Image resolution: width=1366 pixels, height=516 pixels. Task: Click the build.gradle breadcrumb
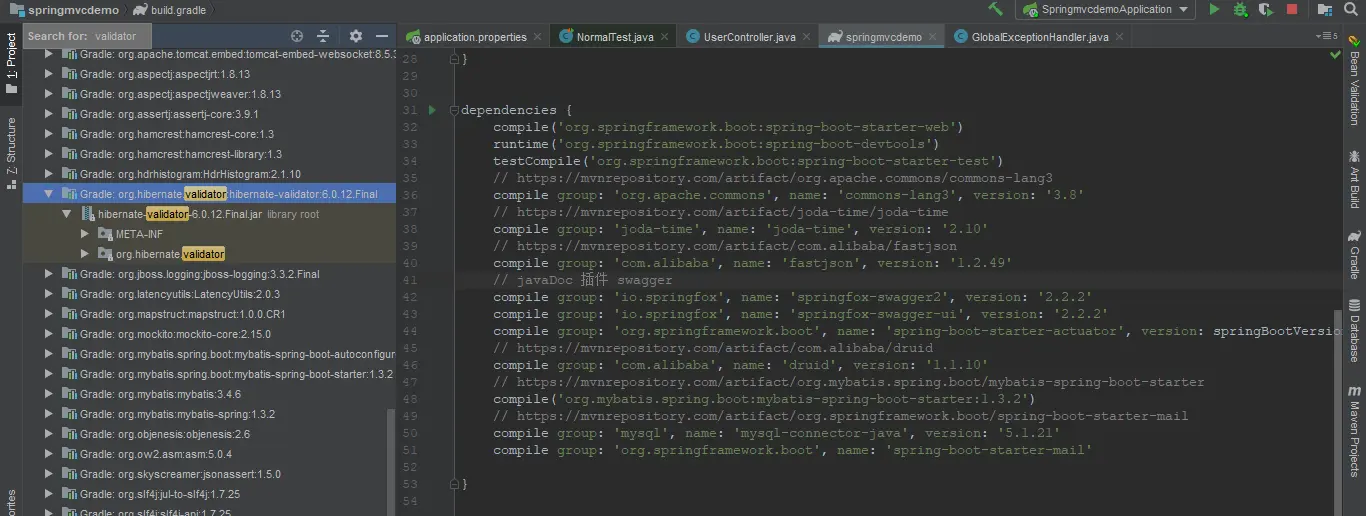pos(169,10)
